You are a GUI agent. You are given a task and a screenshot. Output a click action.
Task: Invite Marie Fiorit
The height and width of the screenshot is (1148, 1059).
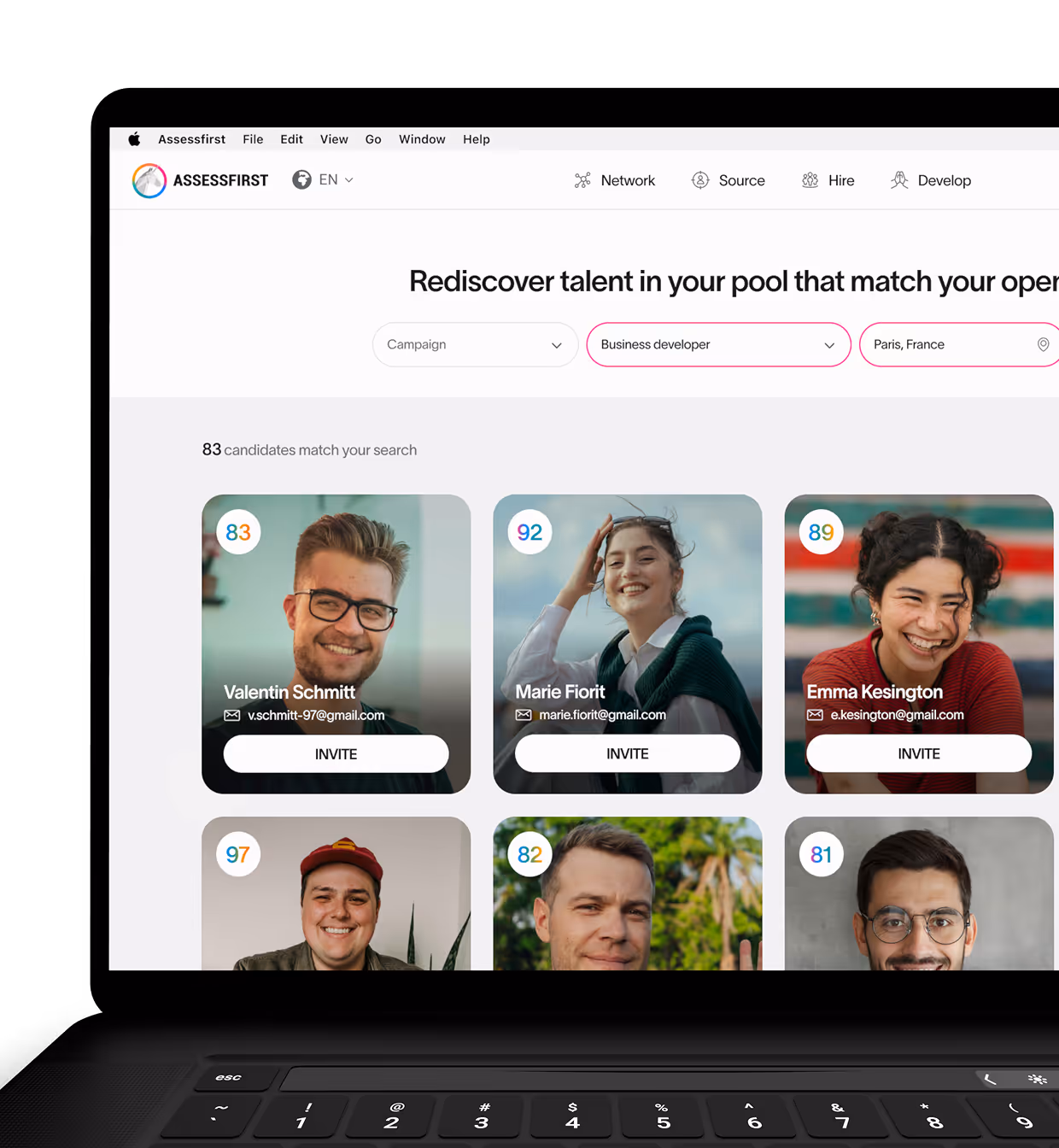(x=628, y=753)
